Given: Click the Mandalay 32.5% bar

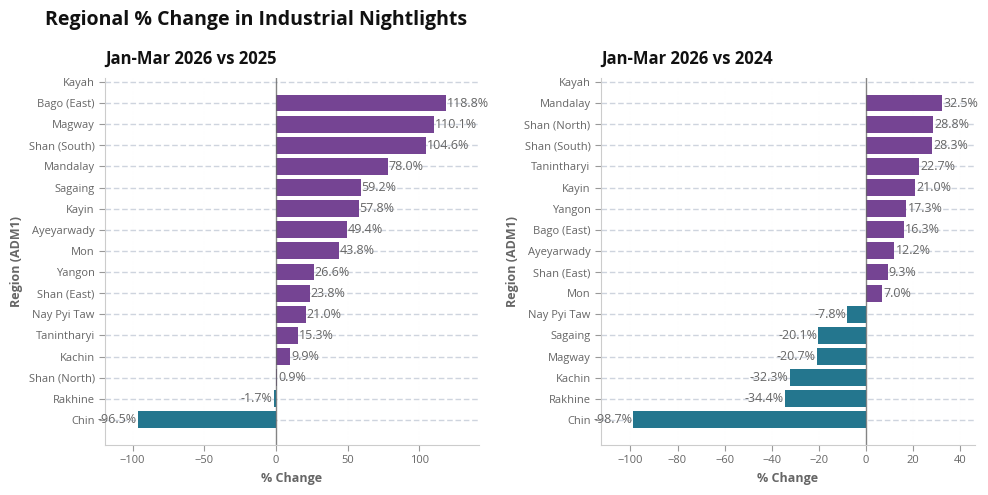Looking at the screenshot, I should (x=903, y=103).
